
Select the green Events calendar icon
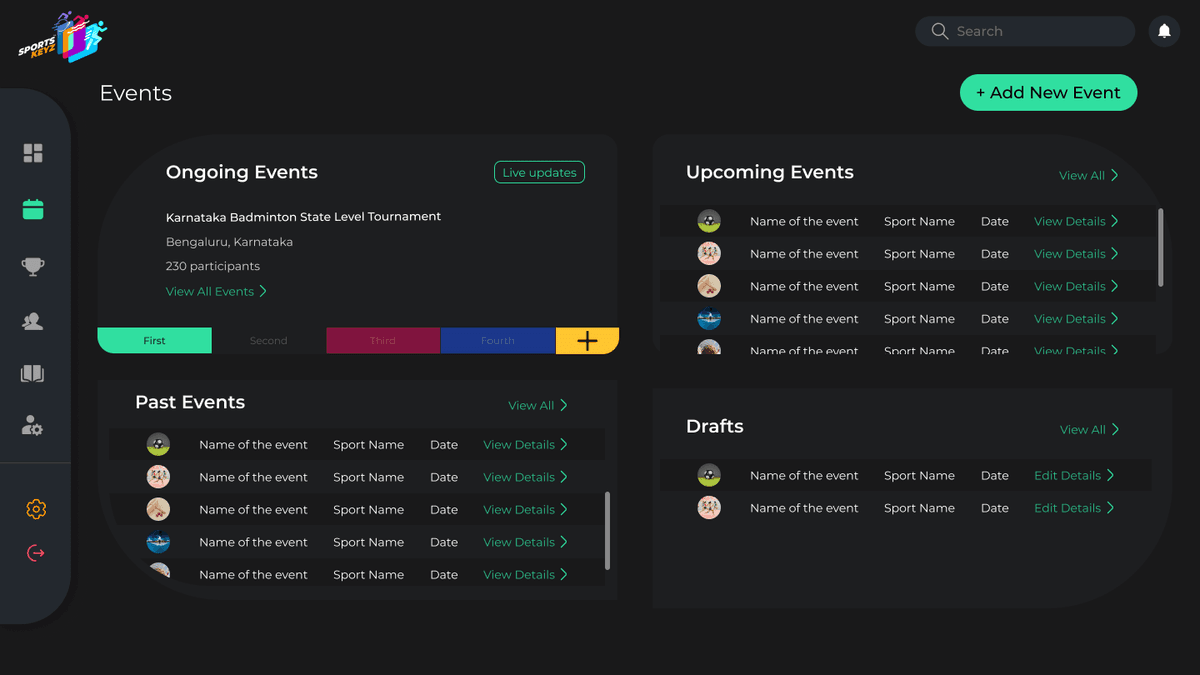coord(33,209)
